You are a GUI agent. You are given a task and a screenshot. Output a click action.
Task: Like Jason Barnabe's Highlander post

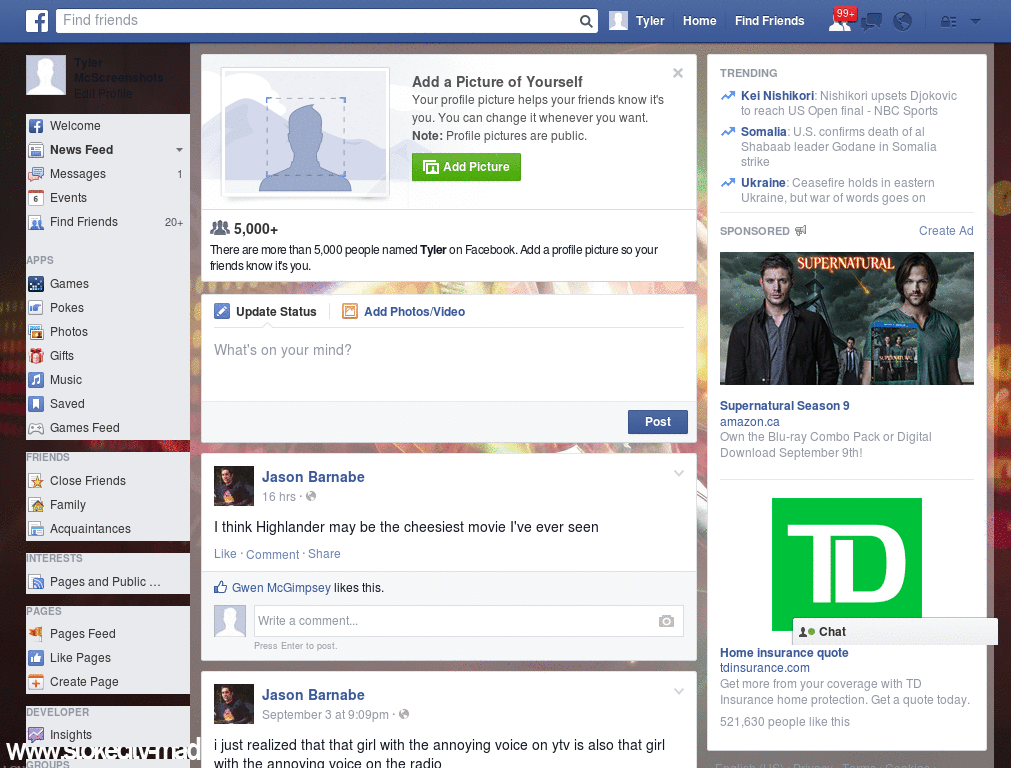[x=225, y=554]
